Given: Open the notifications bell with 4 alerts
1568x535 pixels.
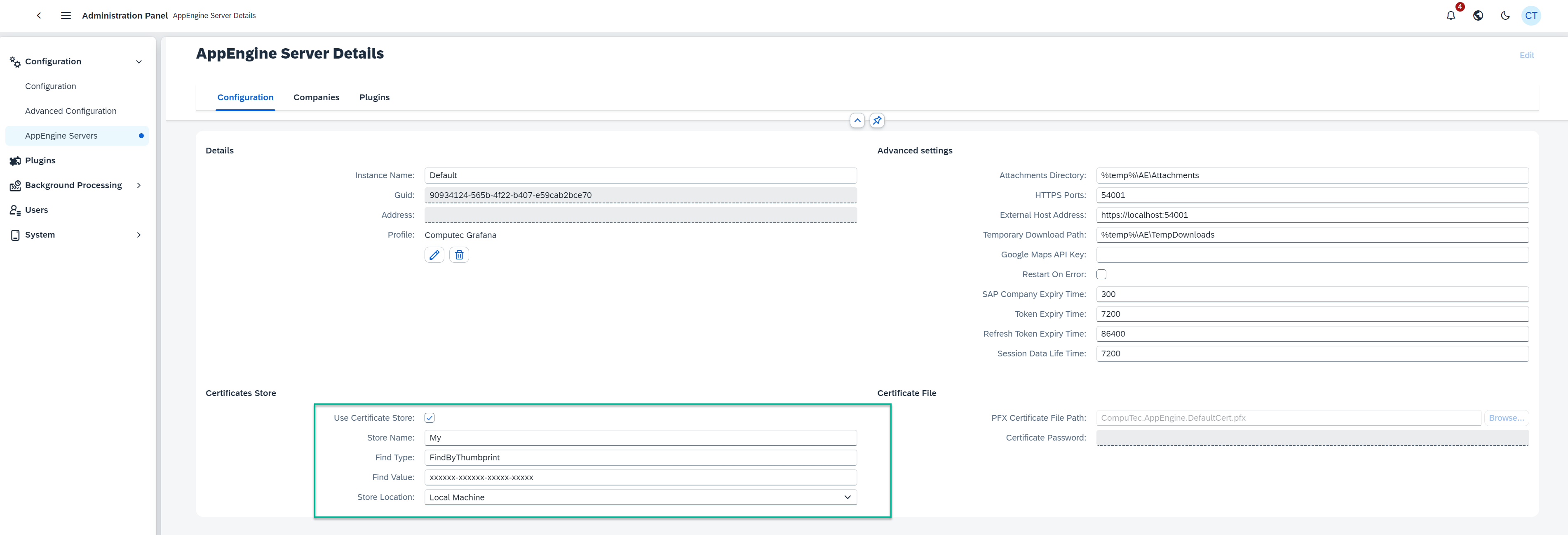Looking at the screenshot, I should point(1451,16).
